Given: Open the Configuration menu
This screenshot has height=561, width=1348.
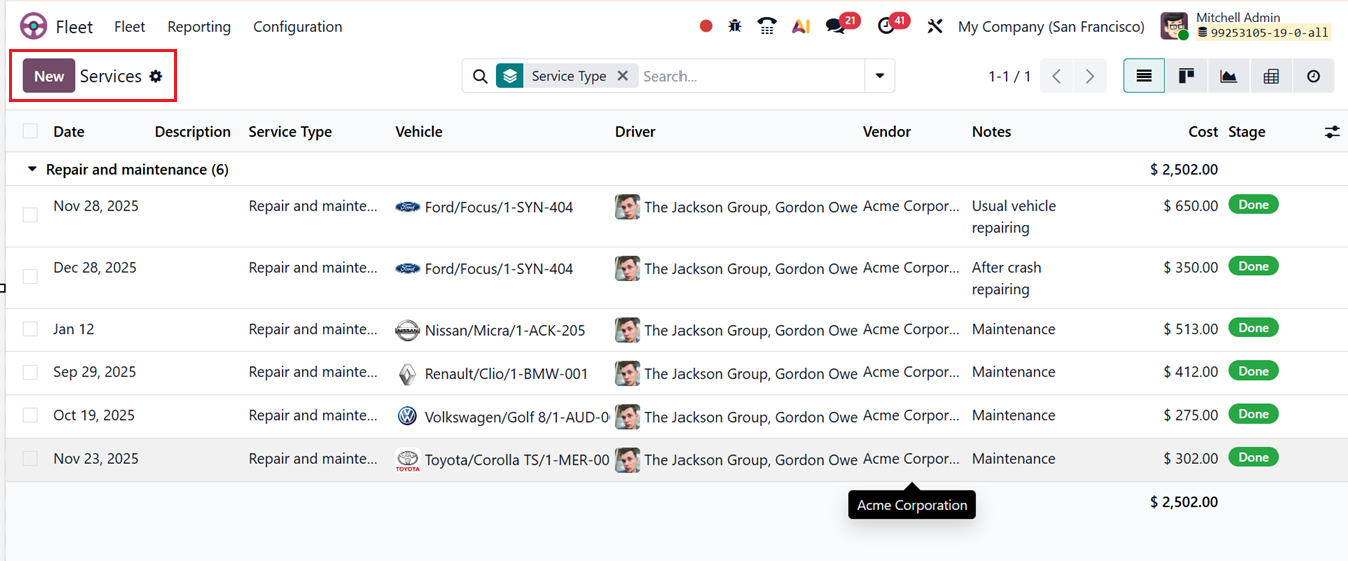Looking at the screenshot, I should coord(298,27).
